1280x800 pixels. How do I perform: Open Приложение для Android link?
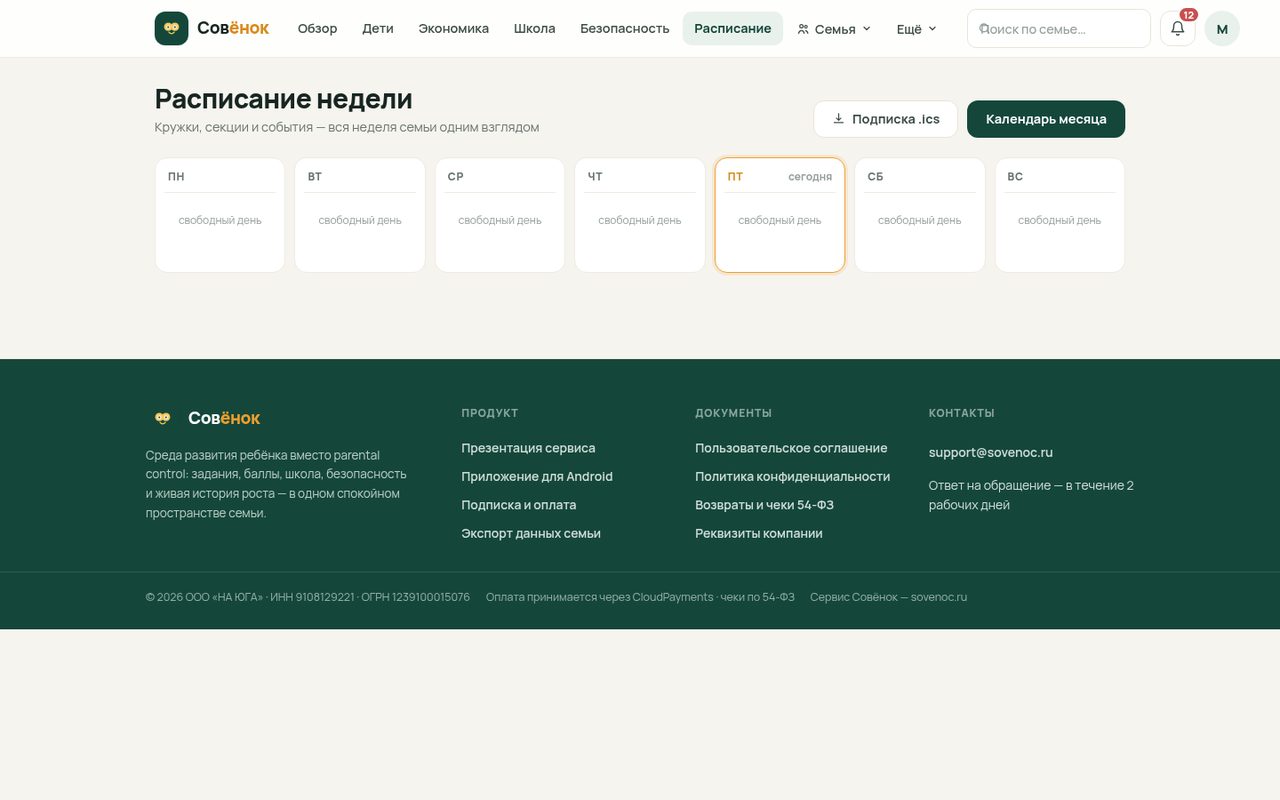click(x=537, y=477)
